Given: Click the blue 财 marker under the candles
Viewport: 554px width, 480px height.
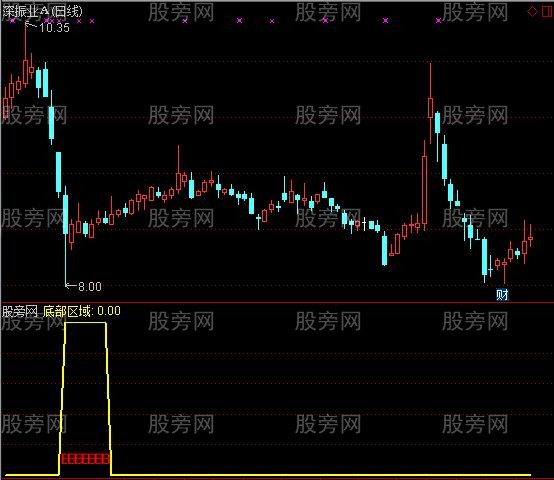Looking at the screenshot, I should [502, 295].
